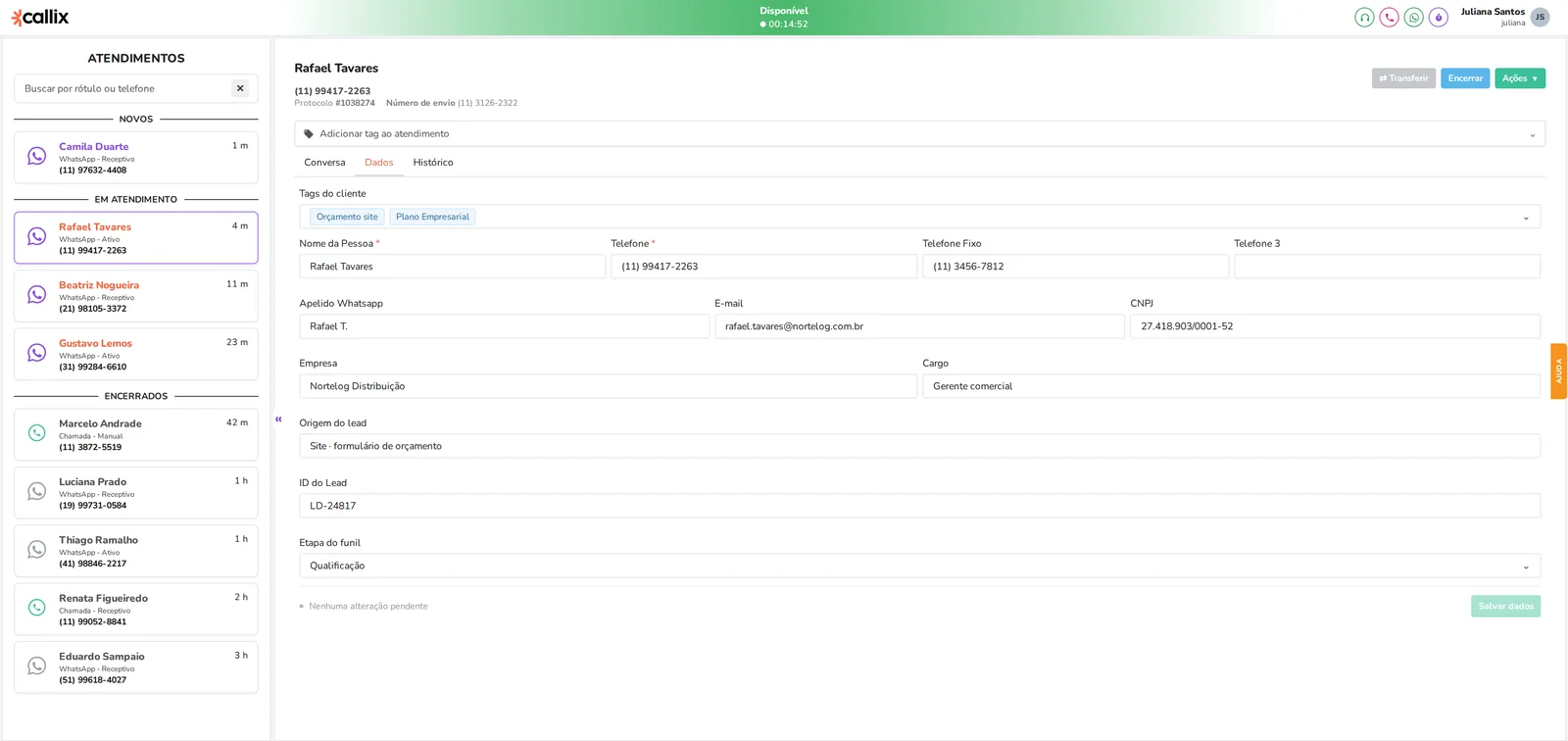1568x741 pixels.
Task: Click the red phone call icon
Action: click(1389, 18)
